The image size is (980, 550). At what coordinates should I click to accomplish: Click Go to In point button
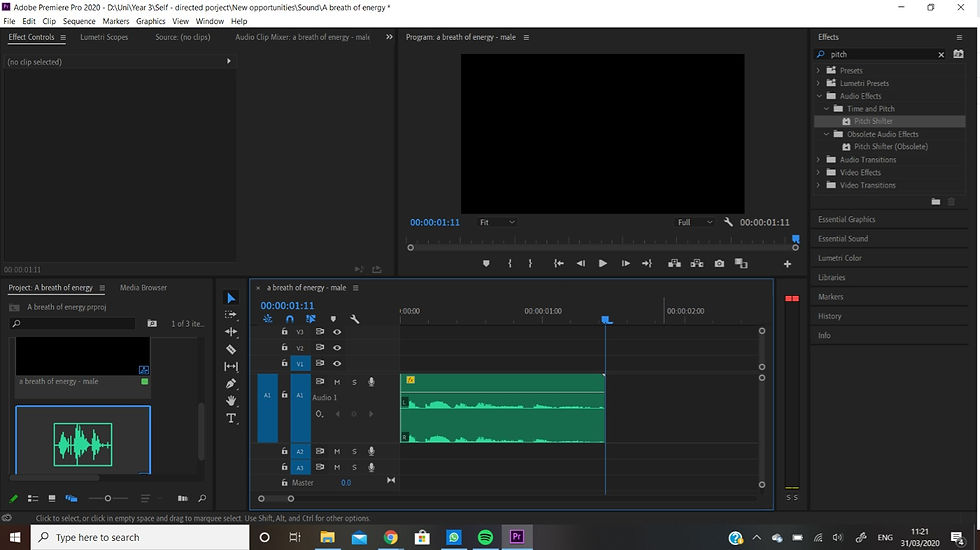[559, 264]
